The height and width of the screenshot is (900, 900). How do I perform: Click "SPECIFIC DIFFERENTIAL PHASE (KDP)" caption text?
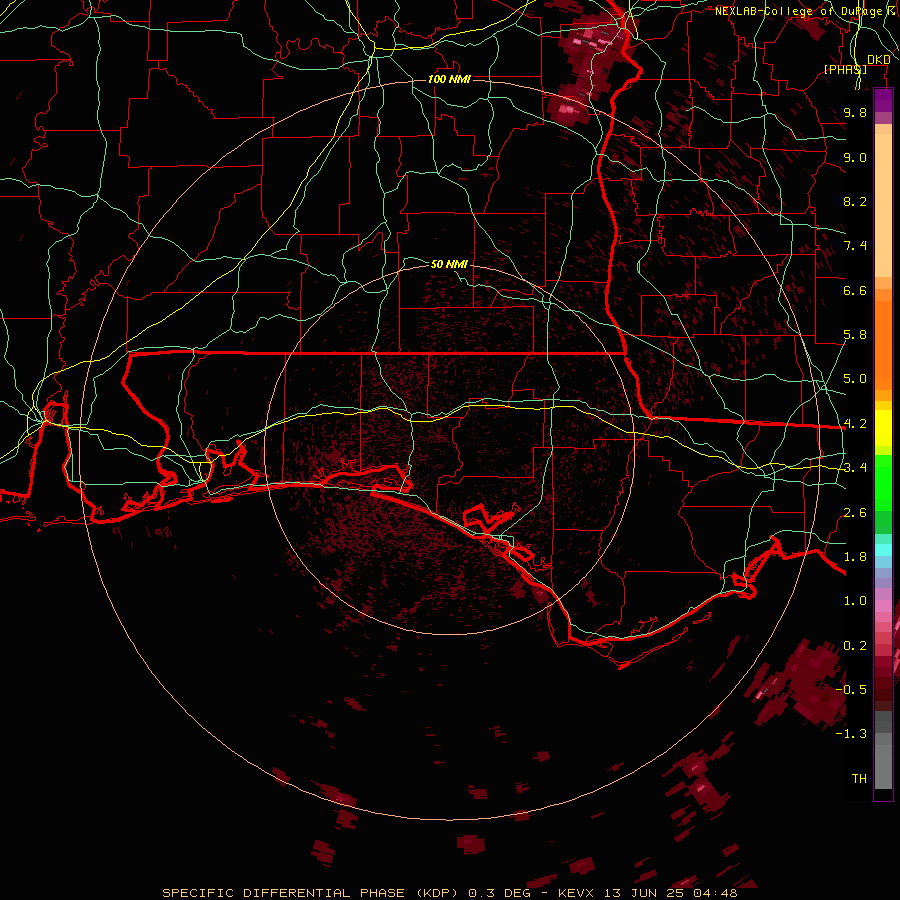(x=313, y=893)
